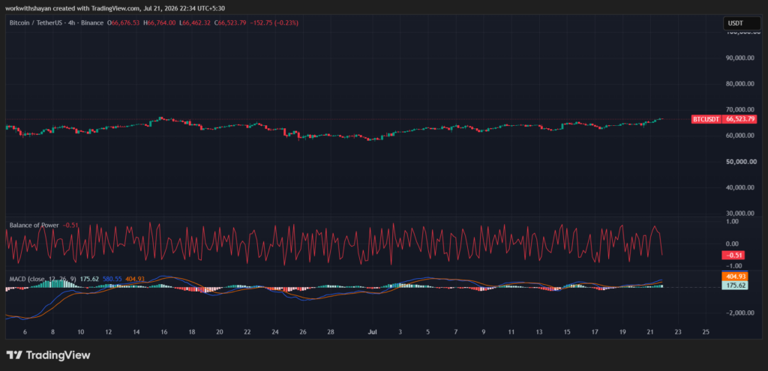Click the 90,000.00 price axis label
The height and width of the screenshot is (371, 768).
pos(739,57)
